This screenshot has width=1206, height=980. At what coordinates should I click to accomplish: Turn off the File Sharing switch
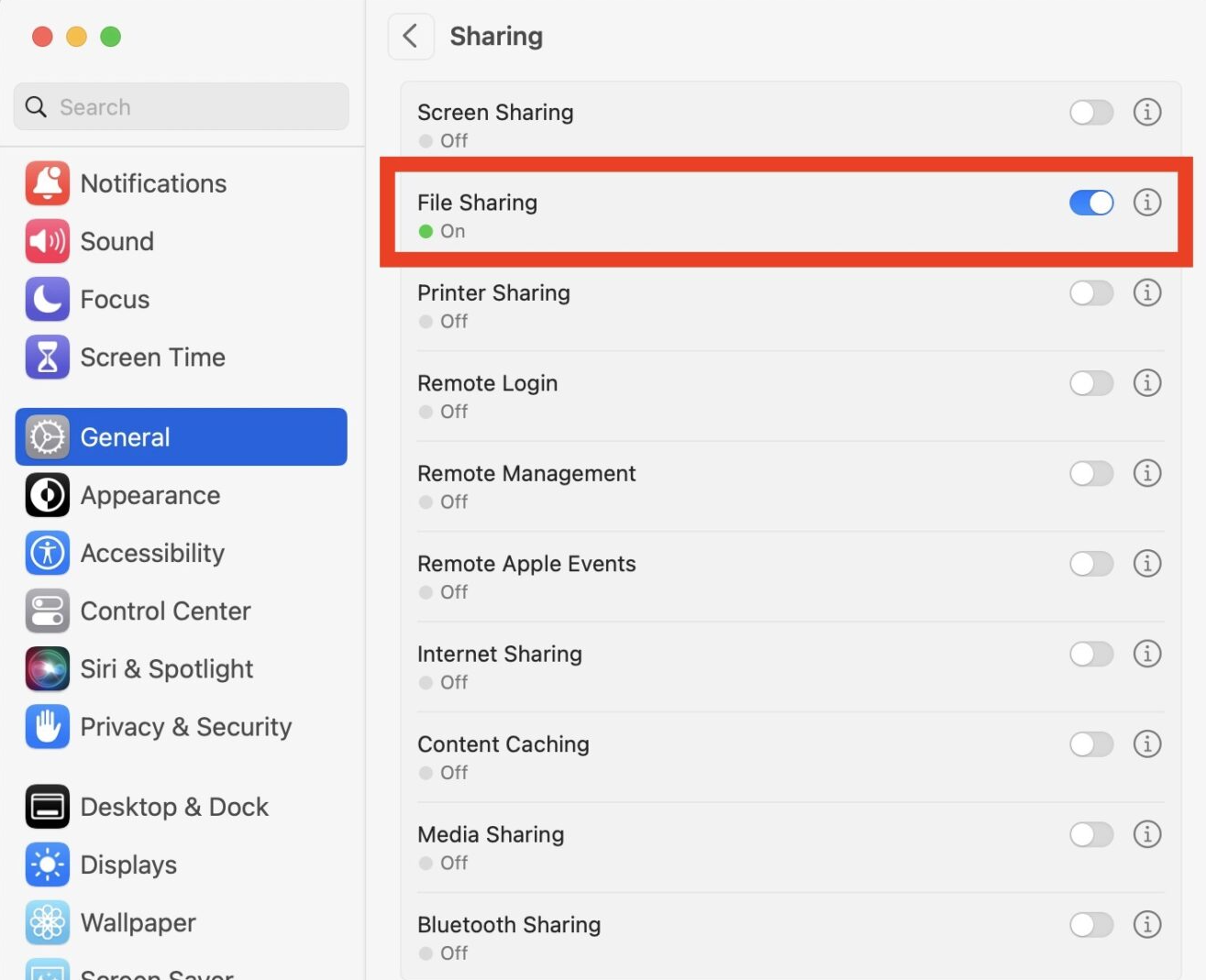1090,203
